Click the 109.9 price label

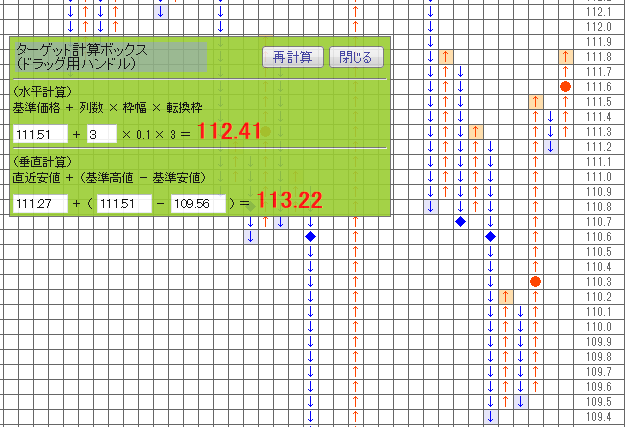pos(599,342)
